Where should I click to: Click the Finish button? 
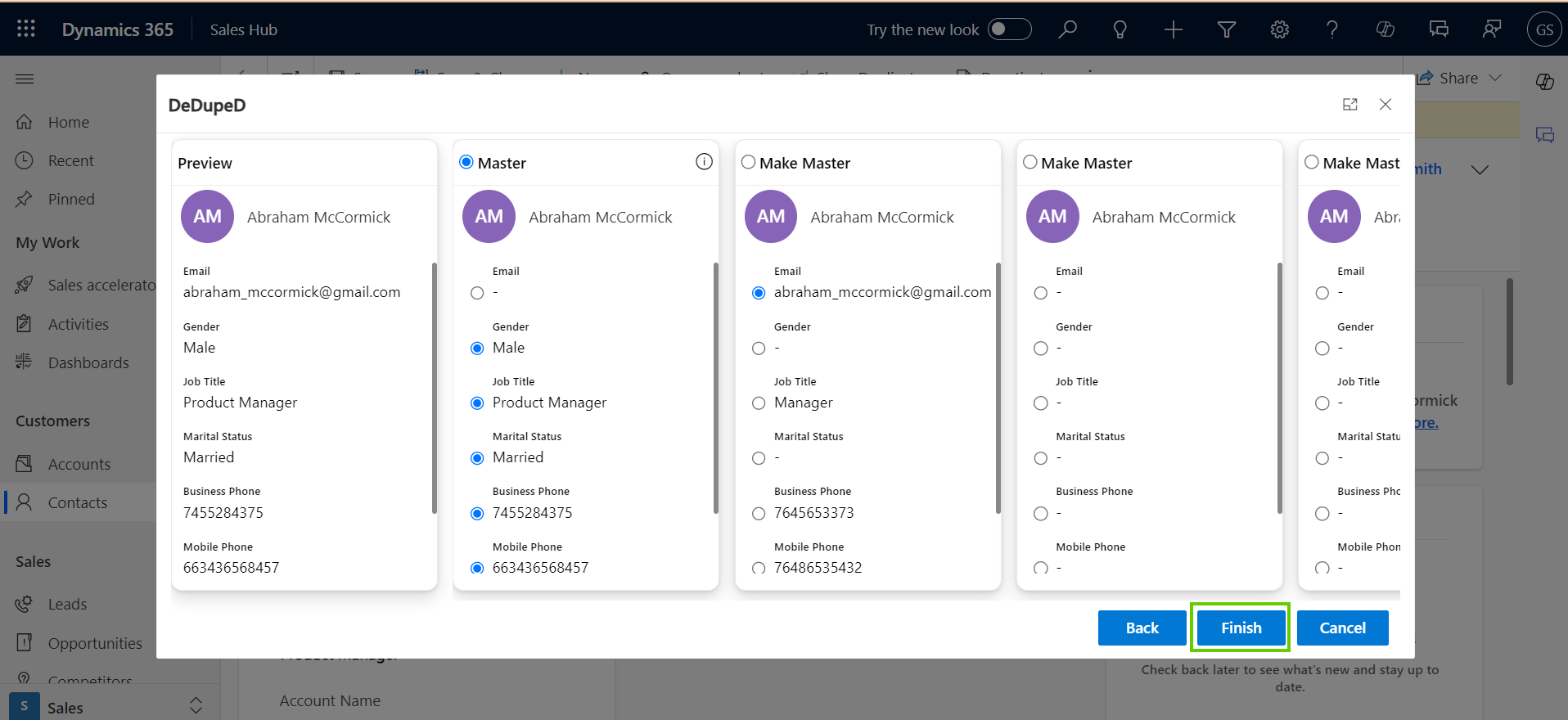[x=1241, y=628]
